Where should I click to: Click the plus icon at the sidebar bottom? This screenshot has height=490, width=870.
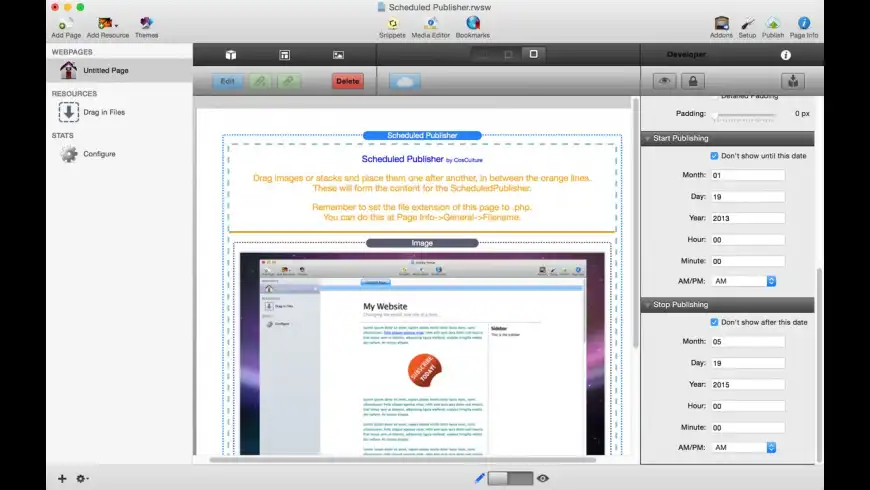(x=62, y=478)
